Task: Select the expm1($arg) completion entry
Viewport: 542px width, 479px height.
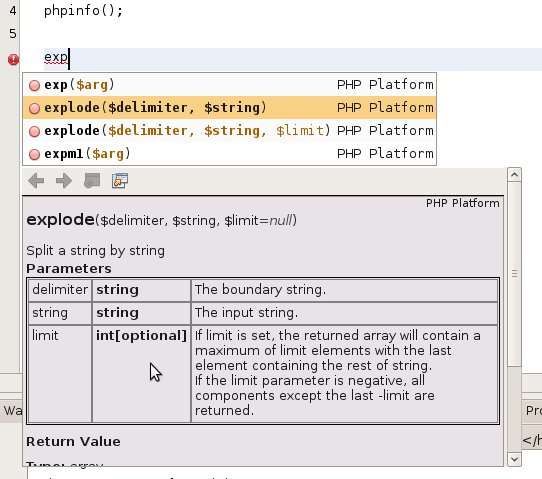Action: [230, 153]
